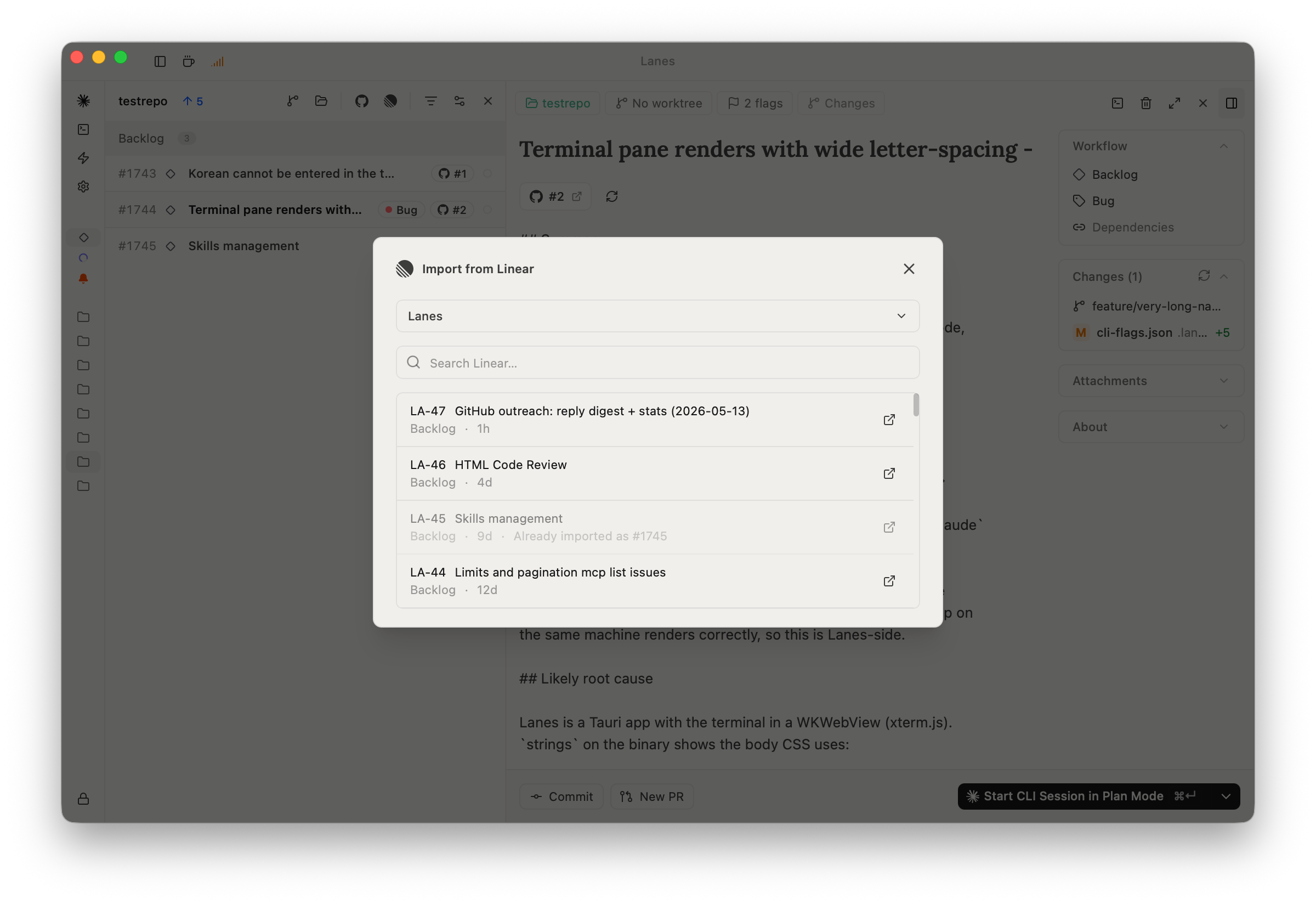Click the GitHub import icon in header
The height and width of the screenshot is (904, 1316).
coord(361,101)
